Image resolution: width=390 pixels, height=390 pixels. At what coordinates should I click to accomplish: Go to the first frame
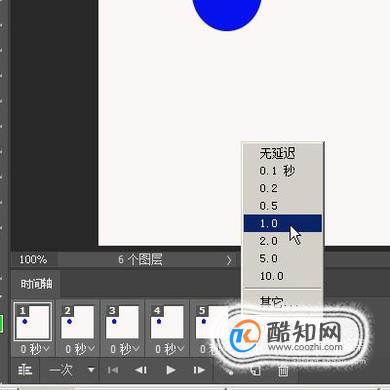(x=113, y=370)
